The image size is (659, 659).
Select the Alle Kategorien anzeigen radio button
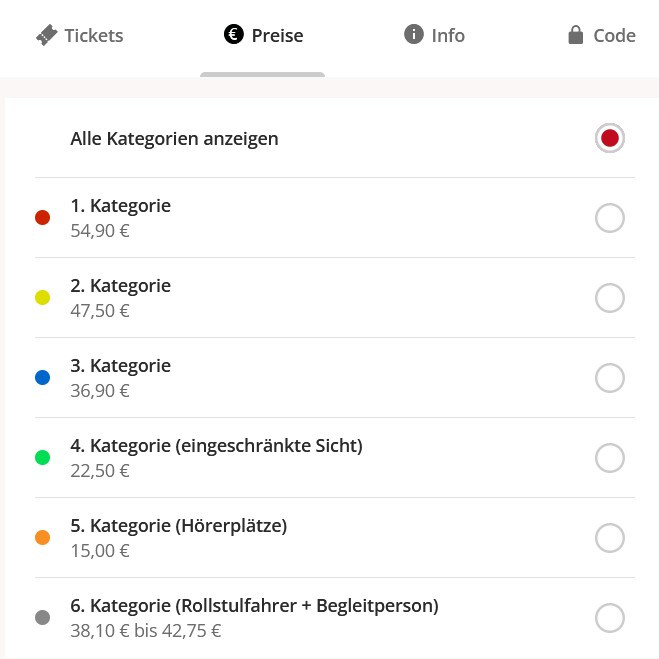click(610, 138)
